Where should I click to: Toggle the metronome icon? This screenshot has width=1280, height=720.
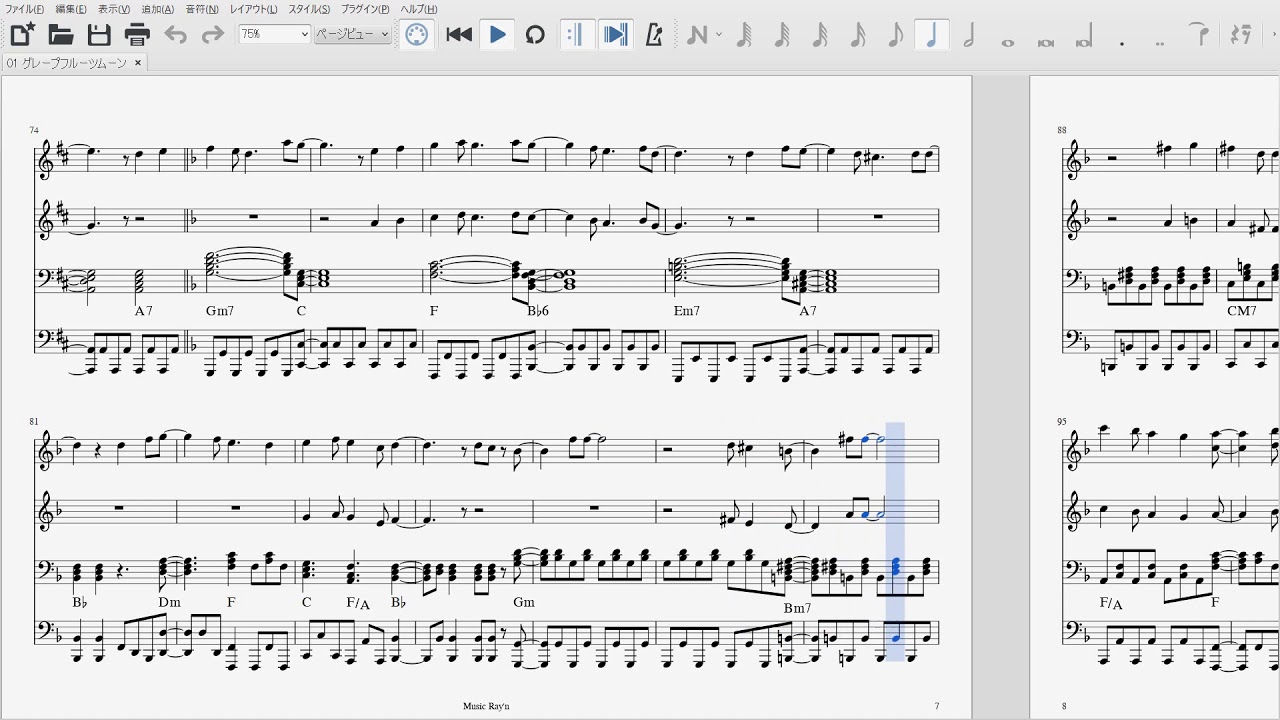655,35
